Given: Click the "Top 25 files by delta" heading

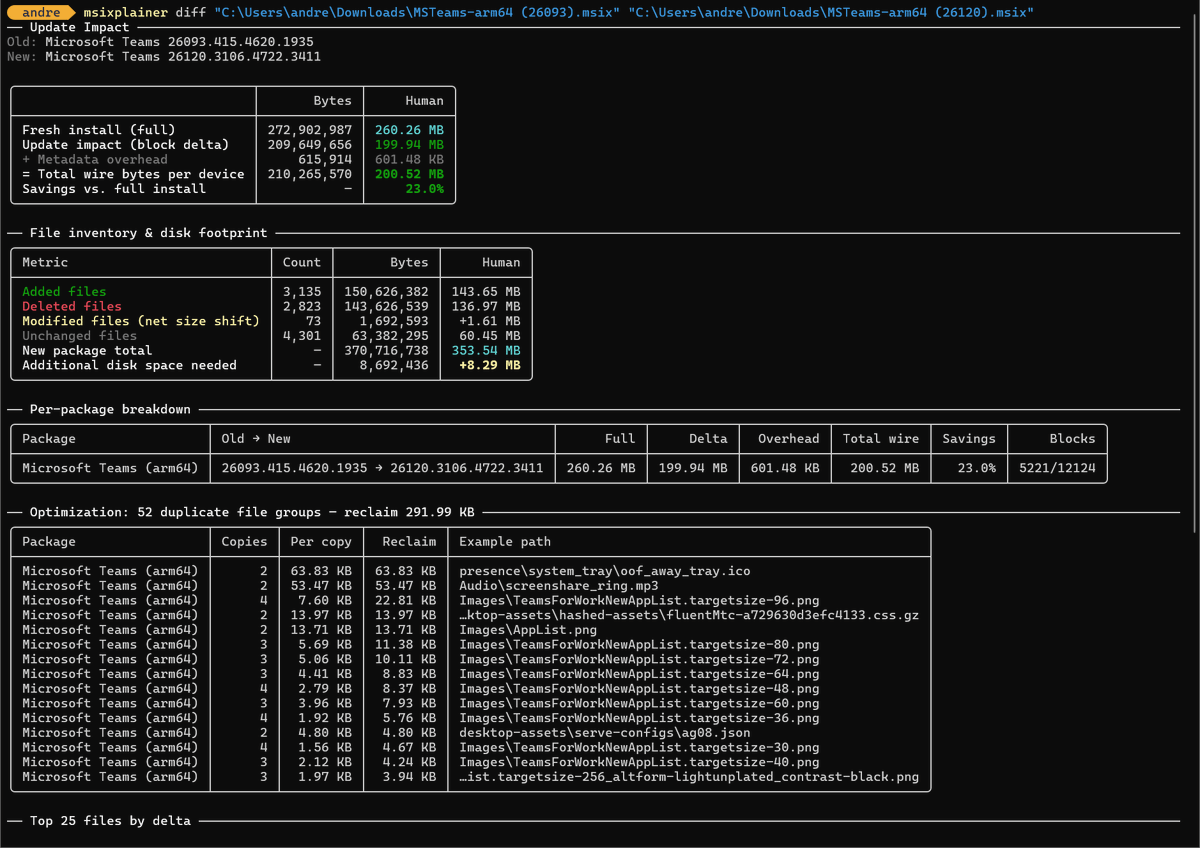Looking at the screenshot, I should click(110, 821).
